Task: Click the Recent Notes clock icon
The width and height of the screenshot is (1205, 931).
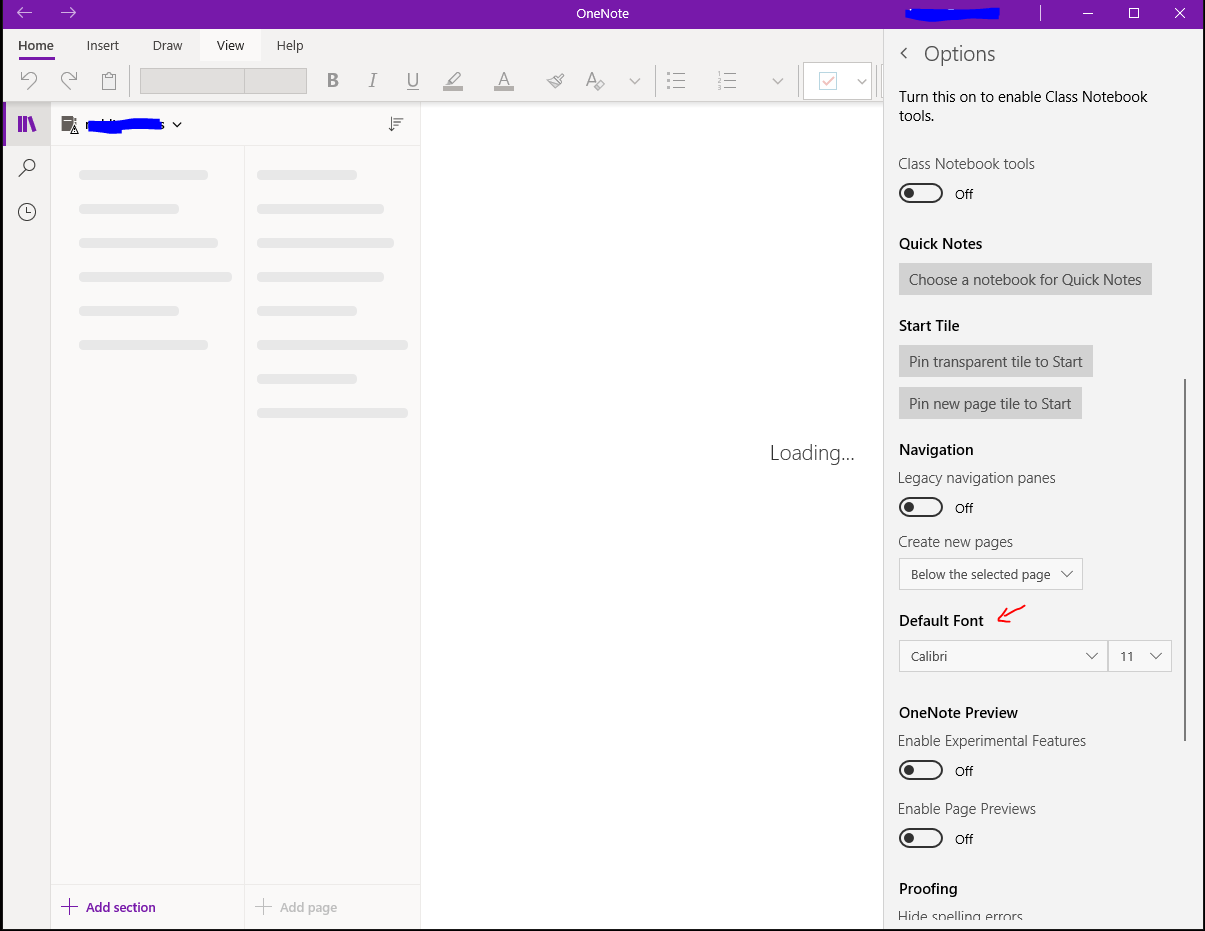Action: click(x=26, y=211)
